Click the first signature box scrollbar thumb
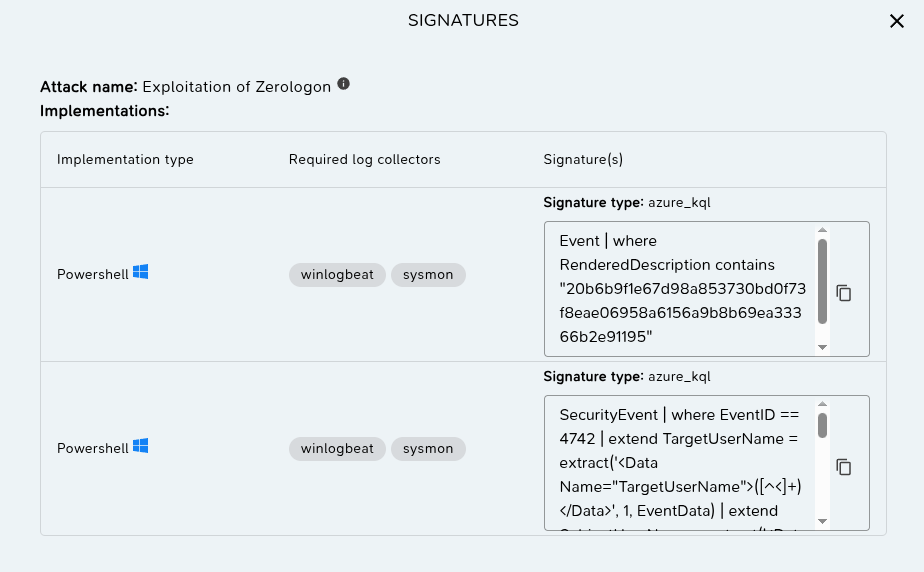Viewport: 924px width, 572px height. 823,282
